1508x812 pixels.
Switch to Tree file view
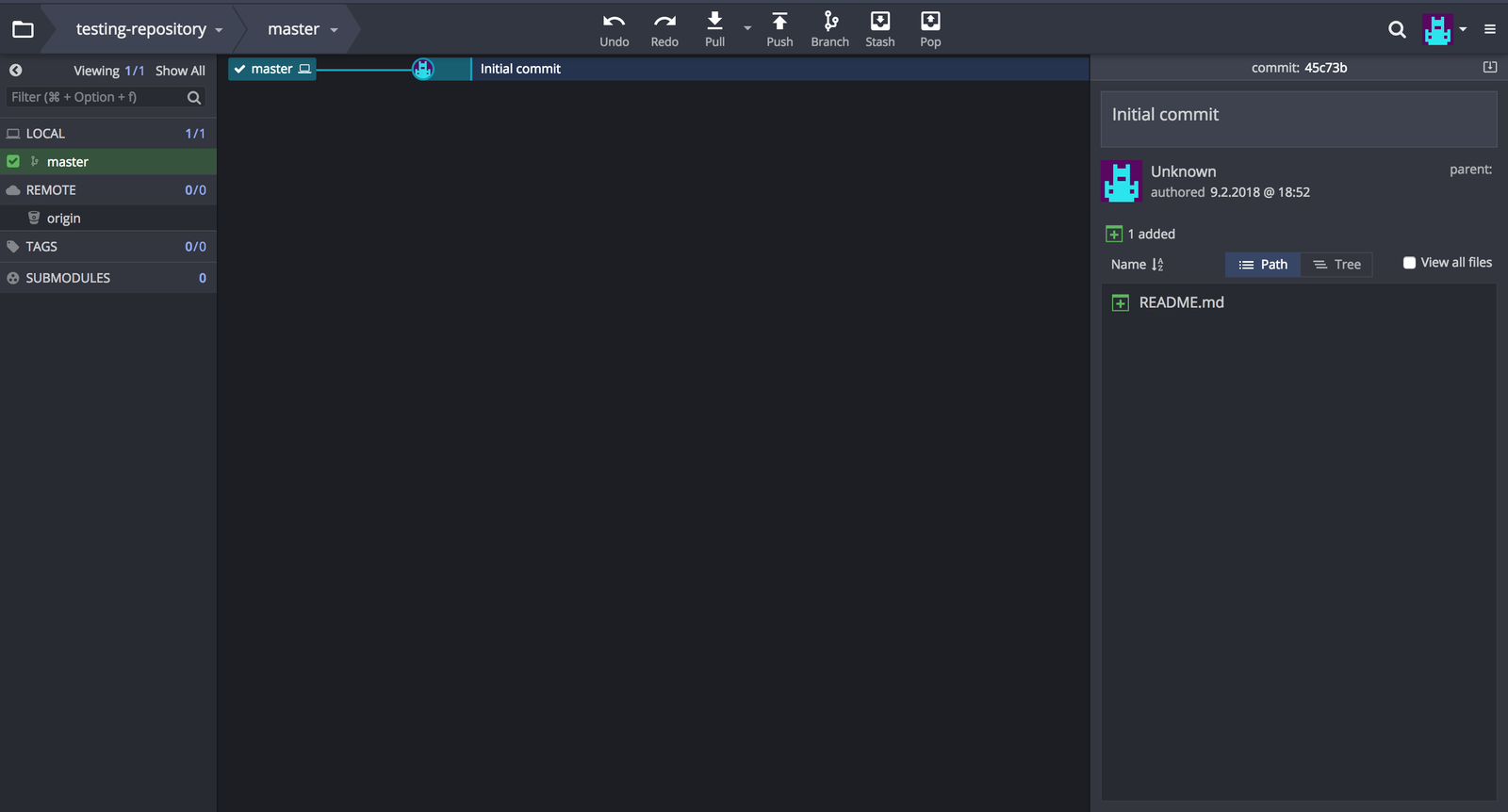(x=1336, y=265)
